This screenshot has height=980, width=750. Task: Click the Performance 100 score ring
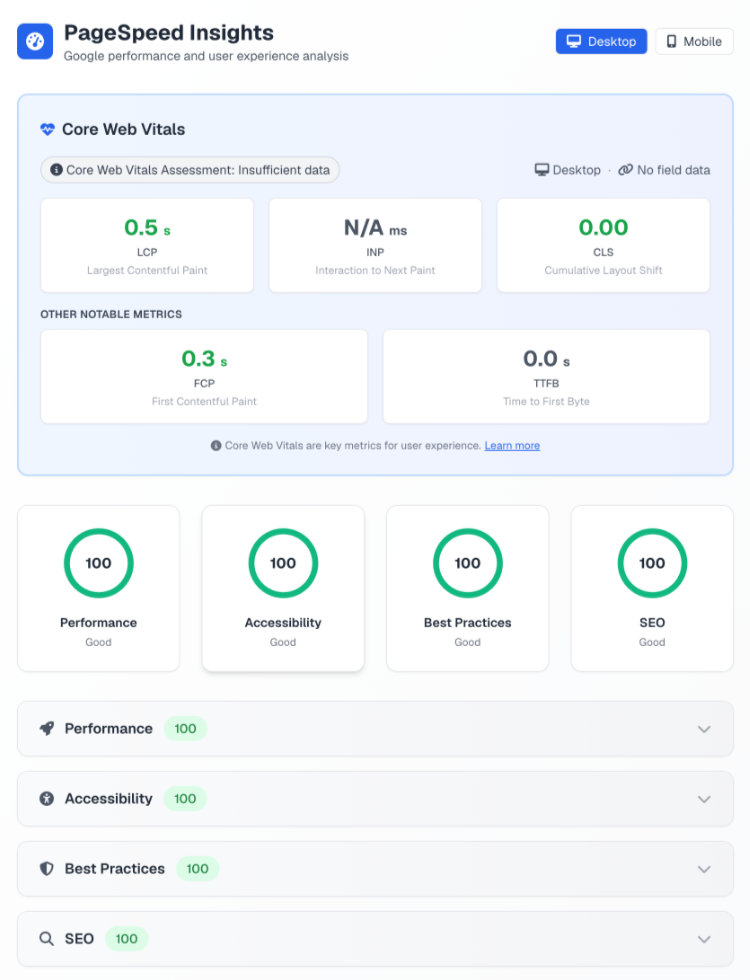point(99,563)
